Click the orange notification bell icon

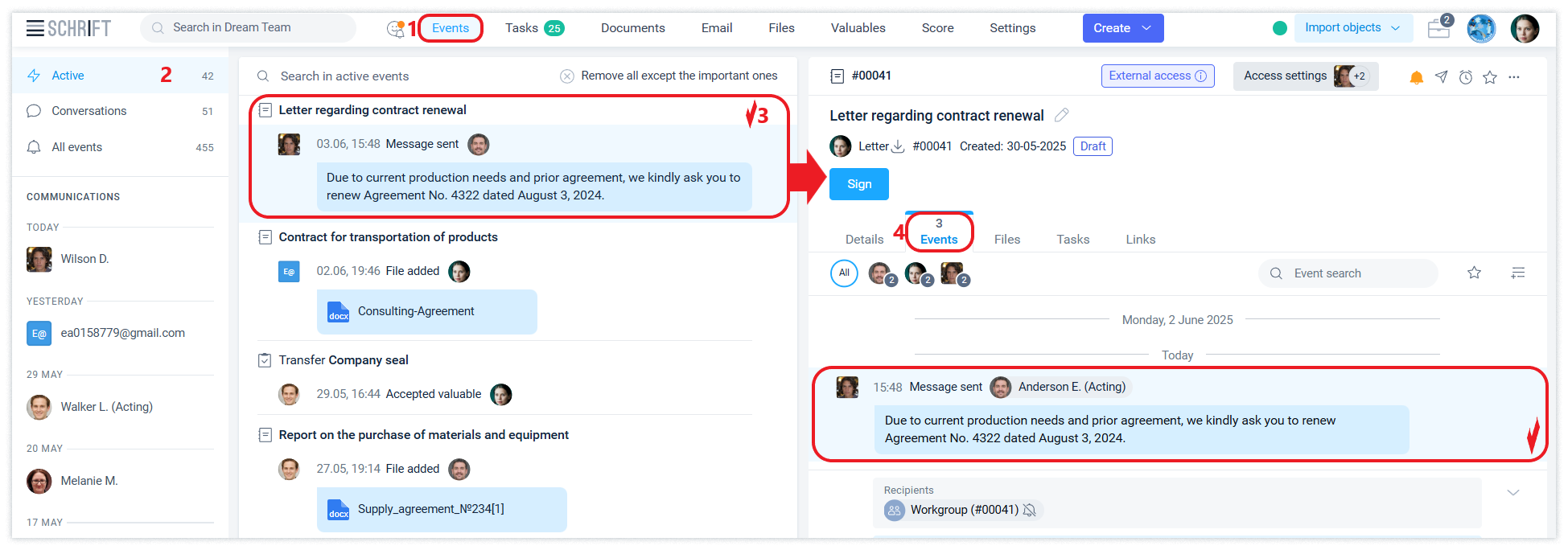[x=1416, y=77]
